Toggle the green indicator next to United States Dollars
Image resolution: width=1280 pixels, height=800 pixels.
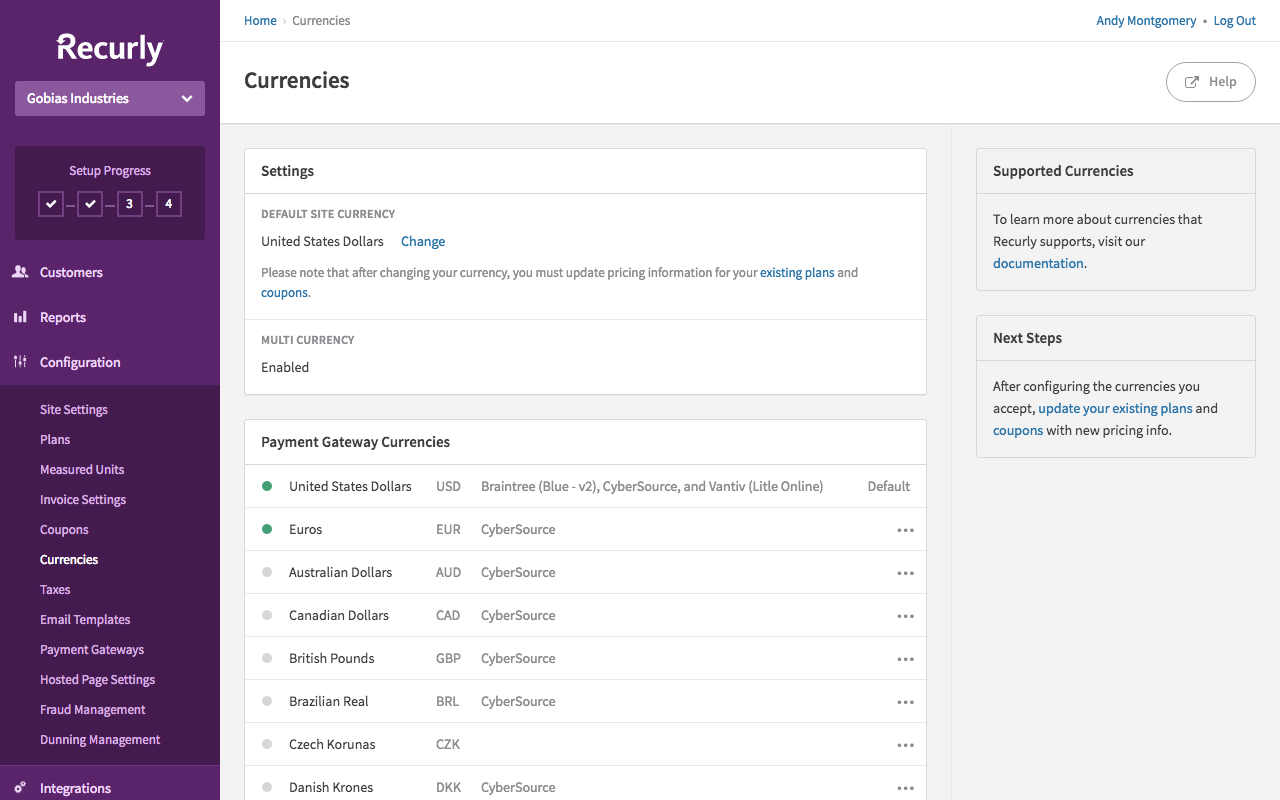coord(266,486)
